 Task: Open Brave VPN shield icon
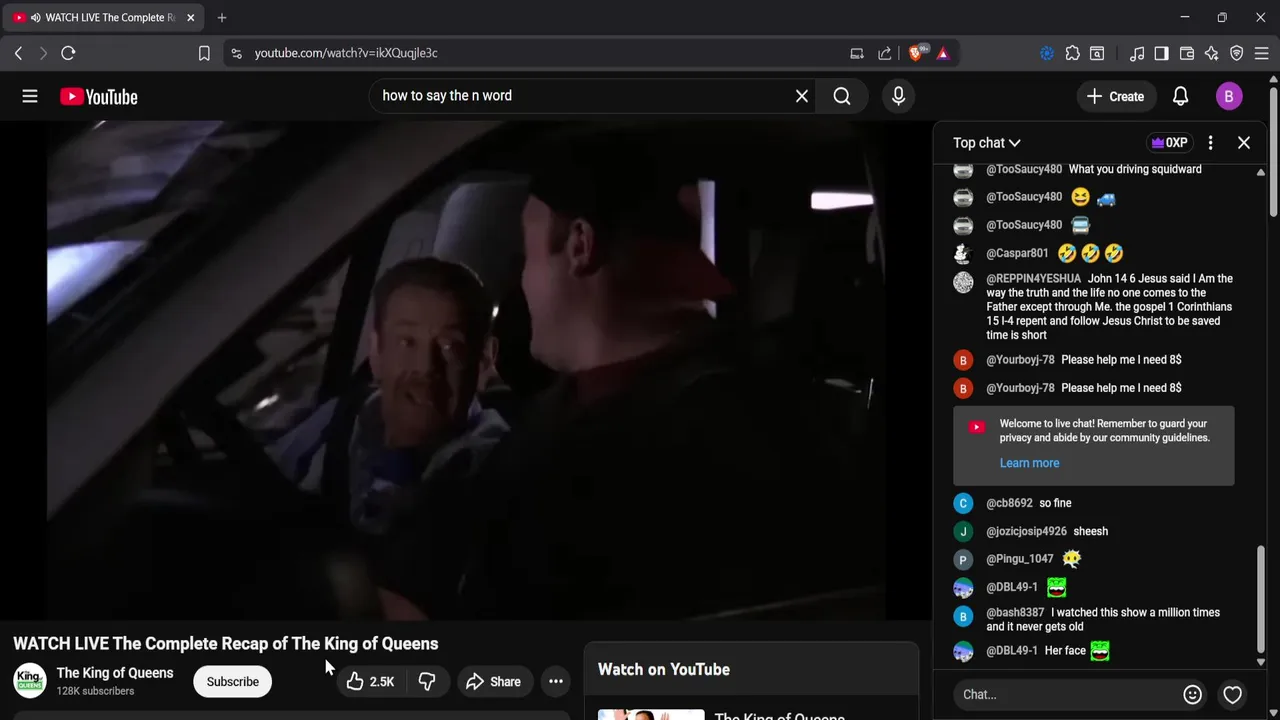pos(1237,53)
